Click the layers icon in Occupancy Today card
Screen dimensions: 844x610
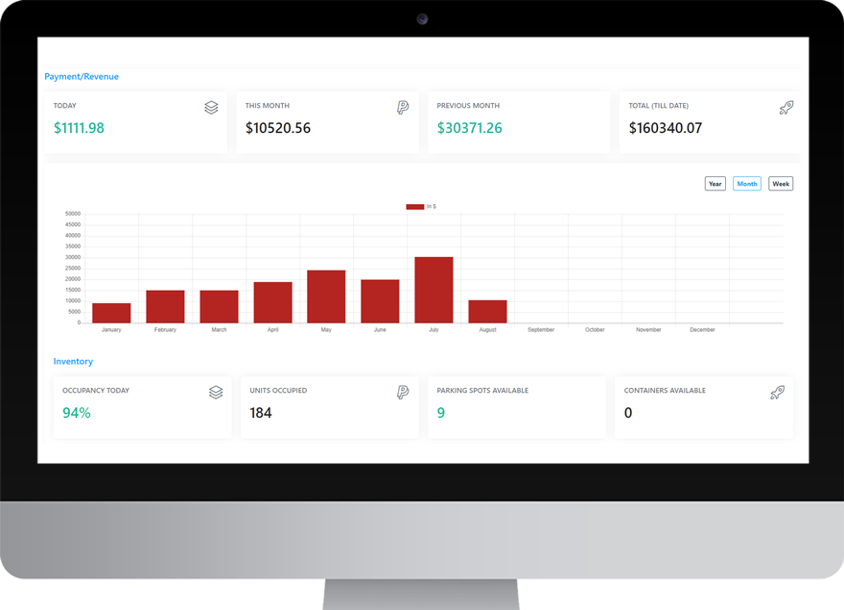pos(215,393)
